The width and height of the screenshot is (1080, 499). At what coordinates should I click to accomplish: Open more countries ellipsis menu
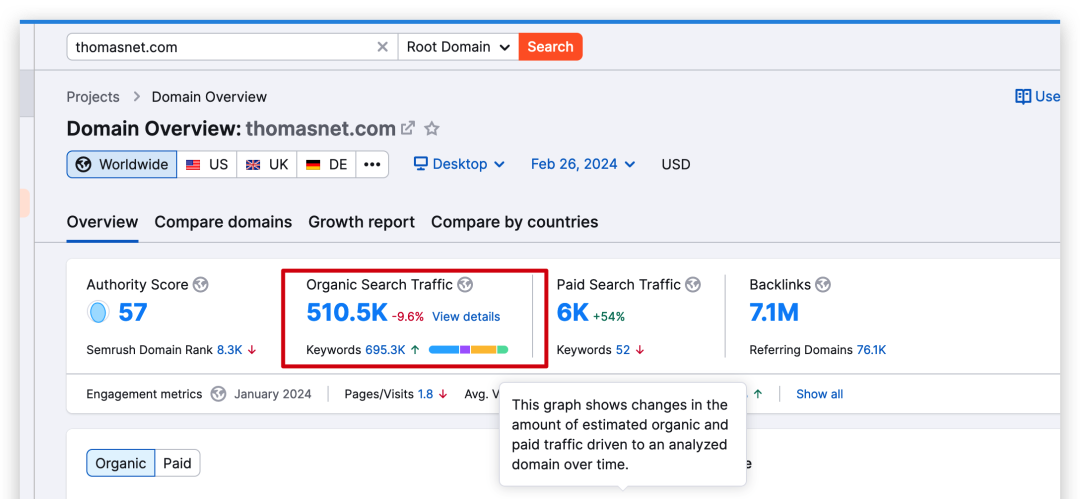372,165
